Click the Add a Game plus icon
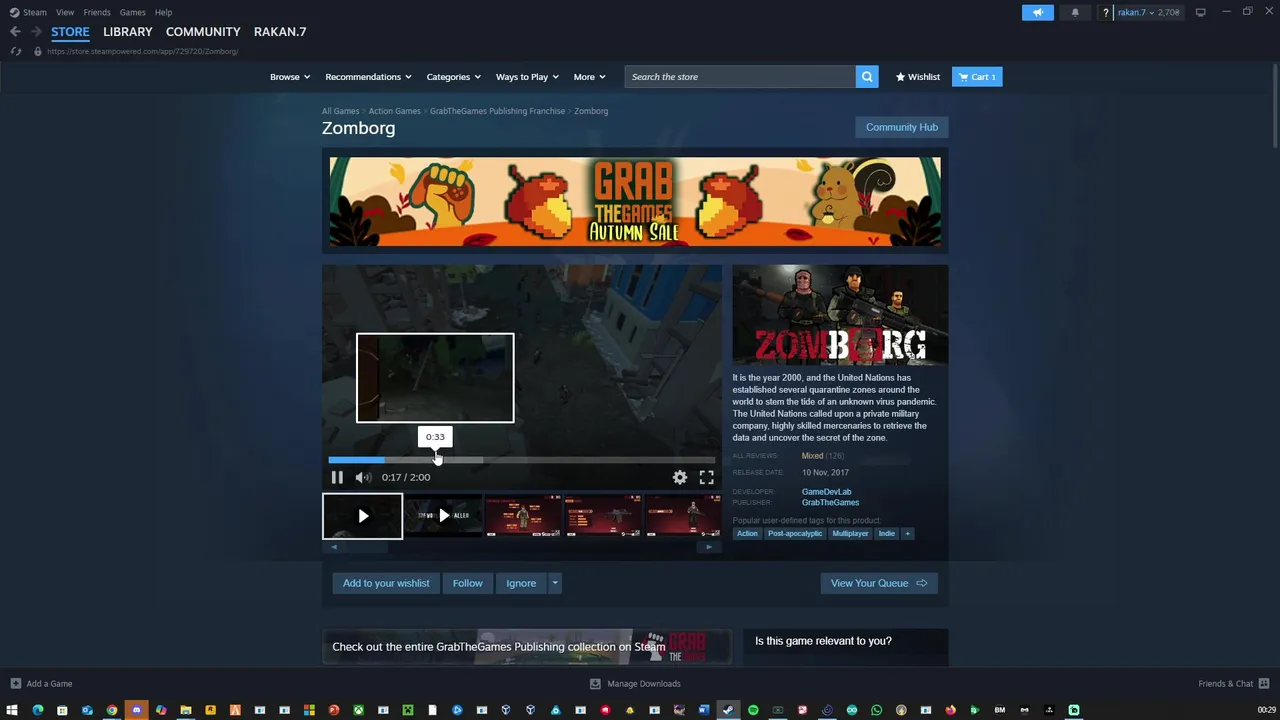This screenshot has width=1280, height=720. click(15, 684)
